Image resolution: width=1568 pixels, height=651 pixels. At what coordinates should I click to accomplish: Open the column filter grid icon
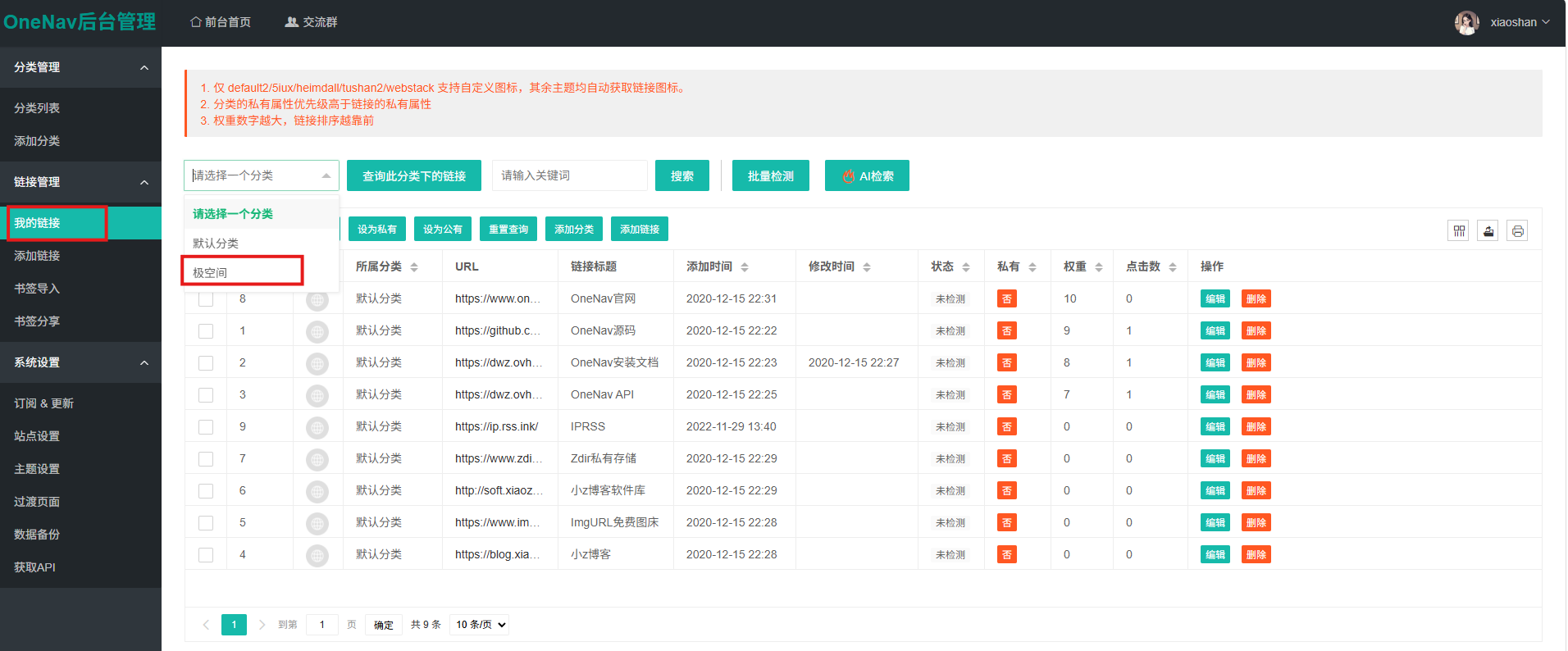[1458, 231]
